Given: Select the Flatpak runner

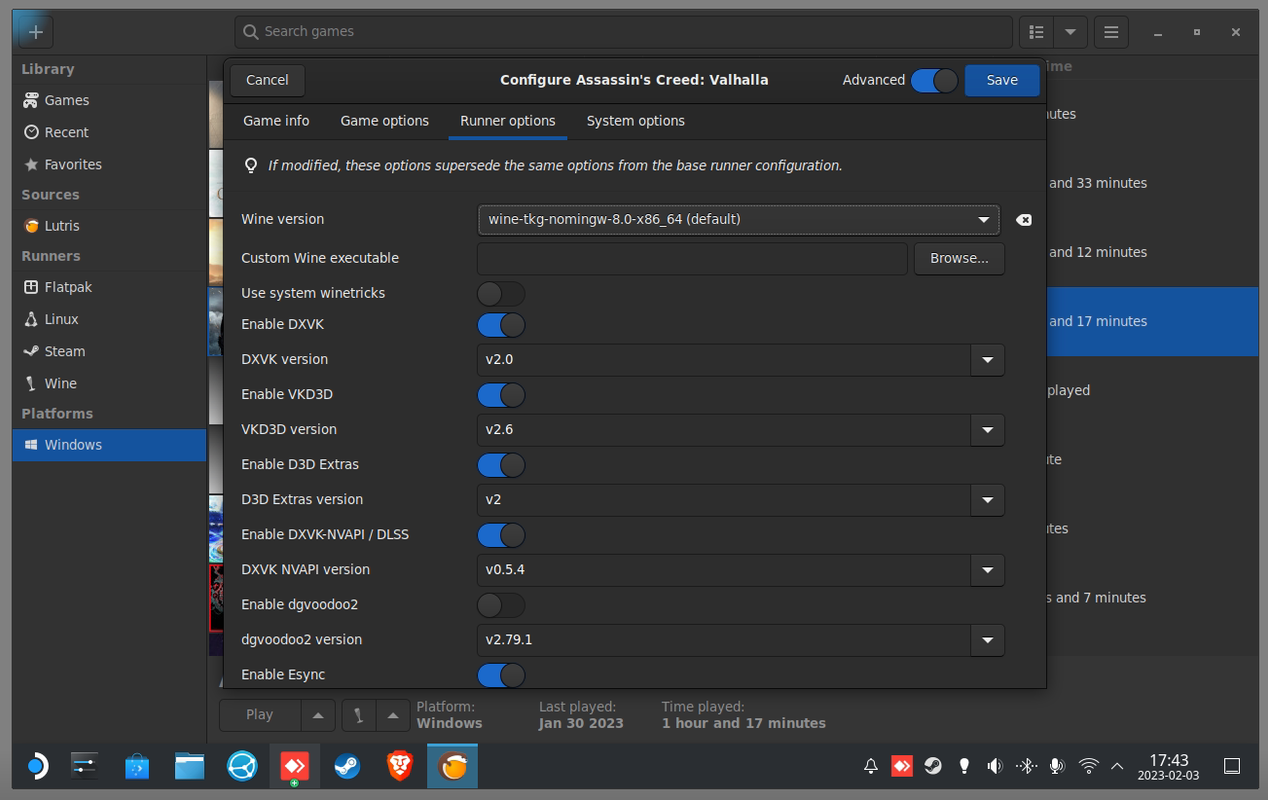Looking at the screenshot, I should tap(109, 287).
